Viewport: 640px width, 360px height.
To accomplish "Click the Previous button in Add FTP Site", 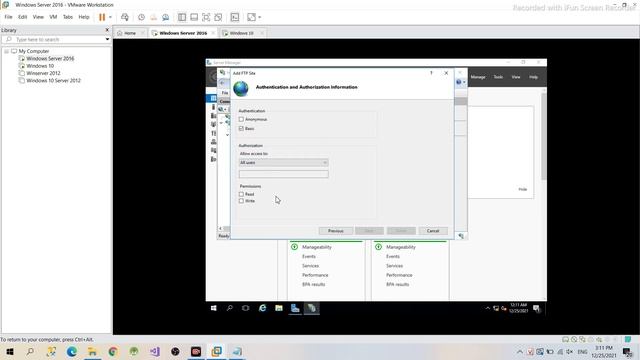I will click(336, 231).
